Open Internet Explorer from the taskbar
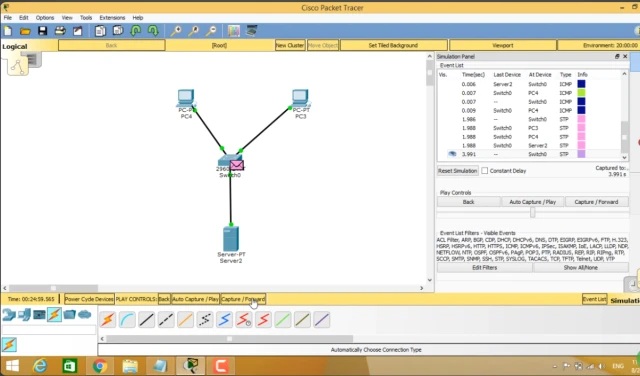Image resolution: width=640 pixels, height=376 pixels. click(40, 366)
